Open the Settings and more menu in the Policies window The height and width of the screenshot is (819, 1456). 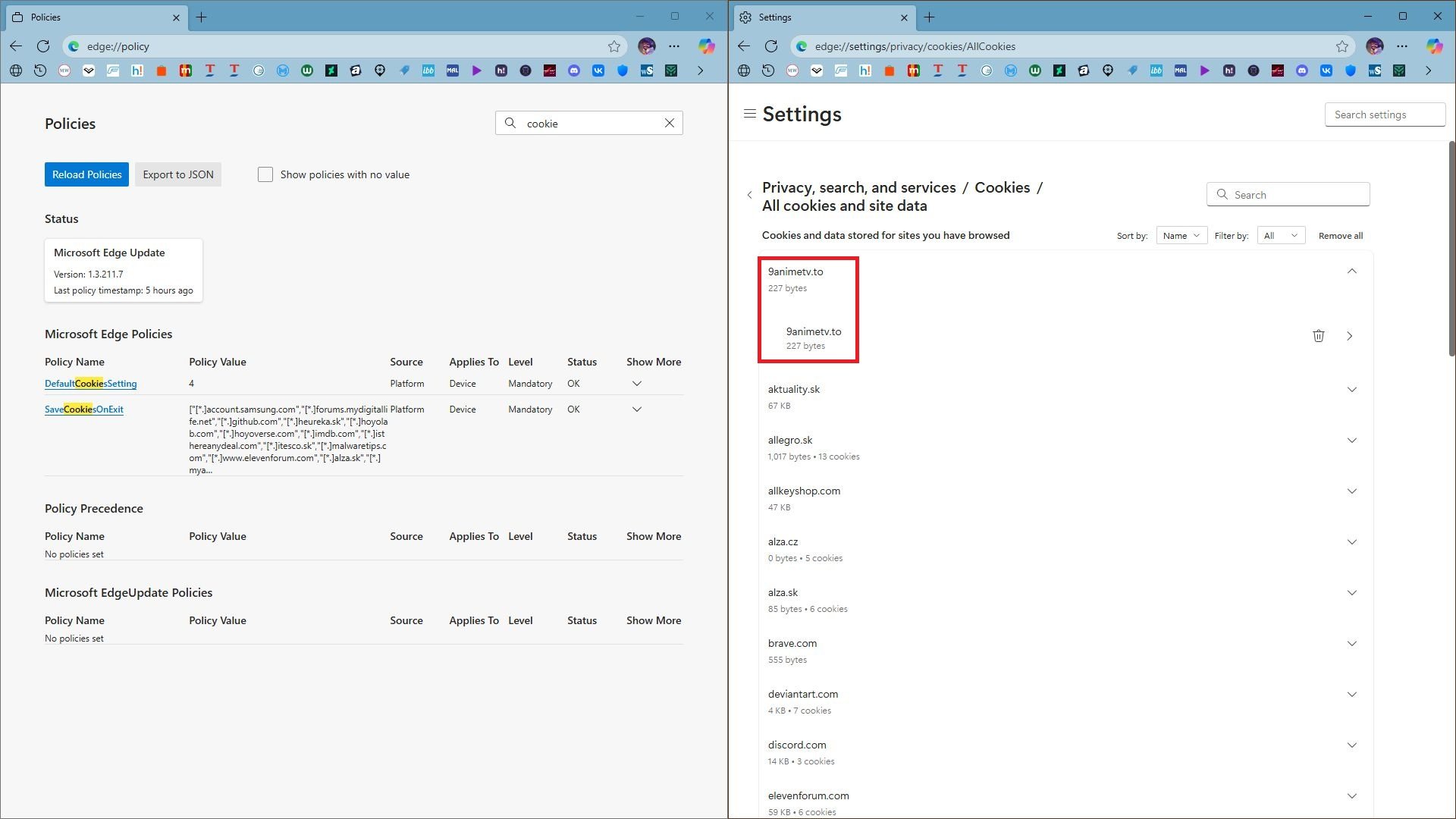[674, 46]
